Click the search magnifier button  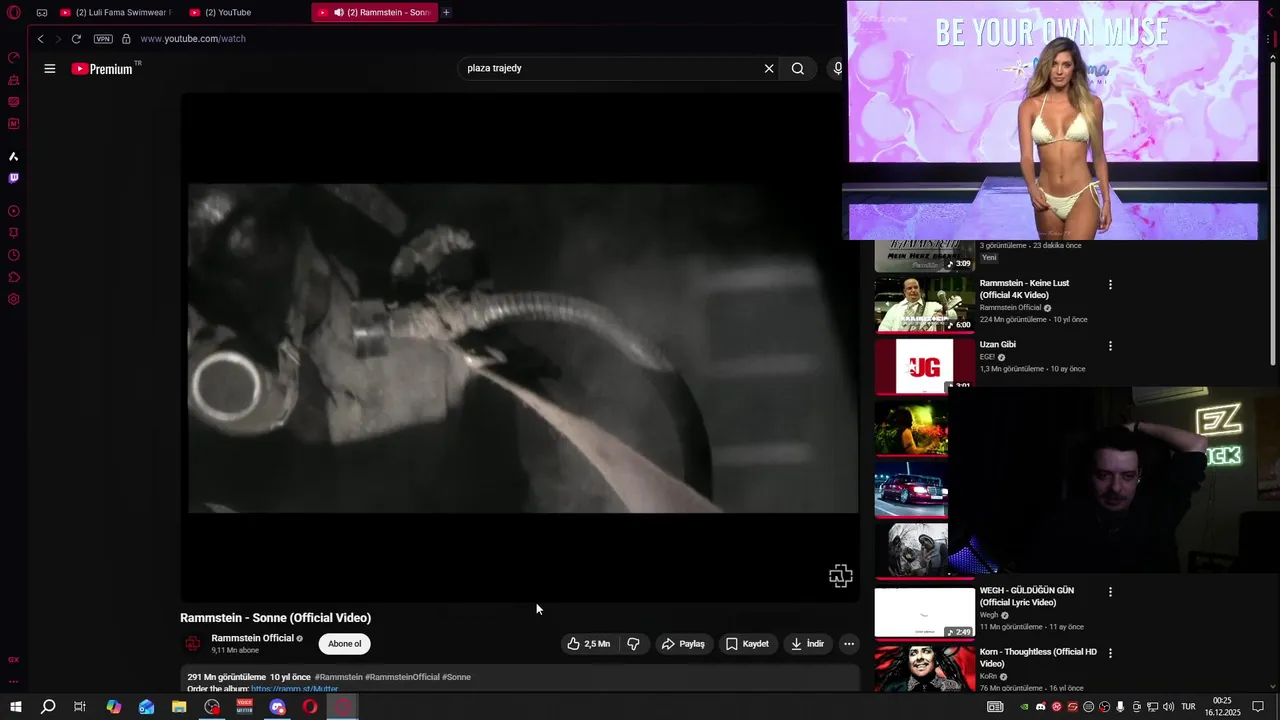pyautogui.click(x=798, y=68)
